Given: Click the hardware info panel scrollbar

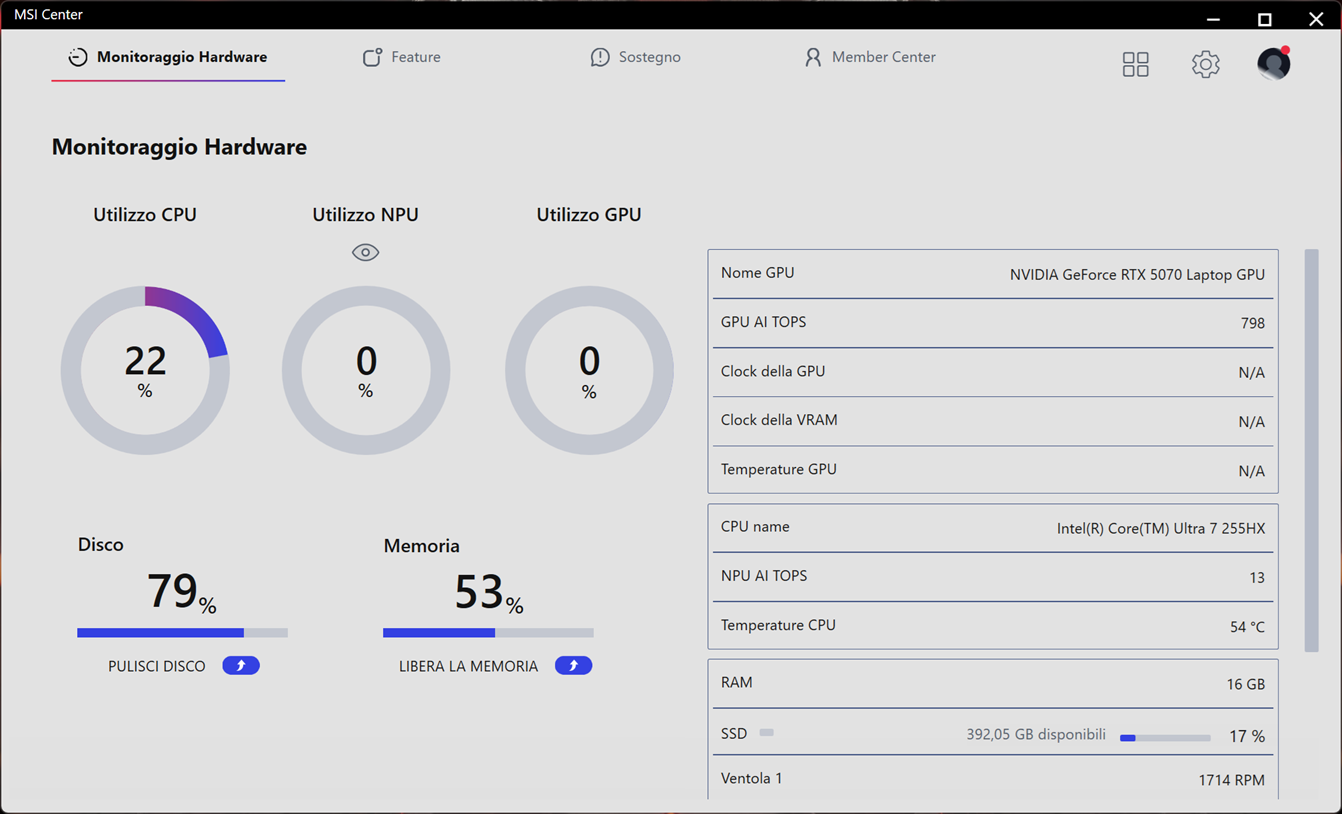Looking at the screenshot, I should (x=1311, y=450).
